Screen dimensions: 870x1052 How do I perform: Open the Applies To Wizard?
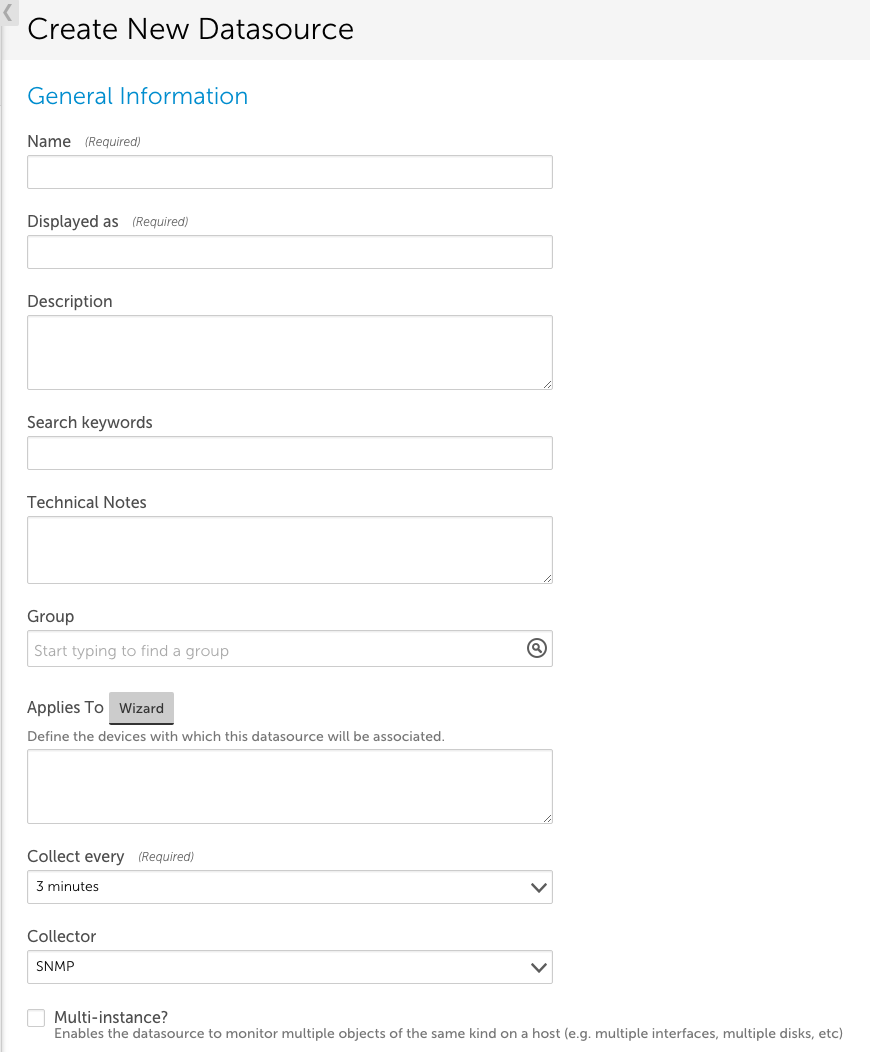pos(141,708)
